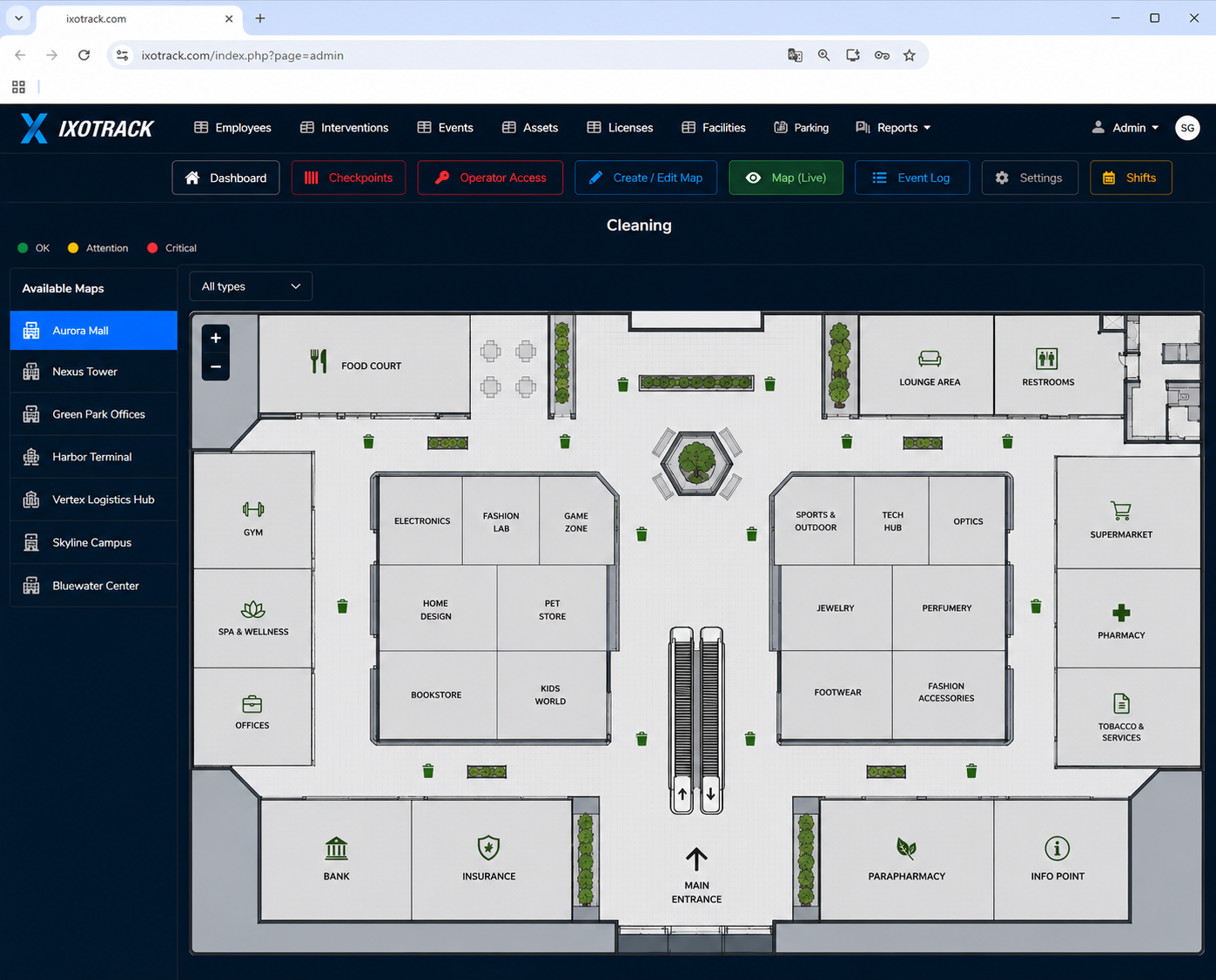
Task: Click the Info Point icon
Action: (x=1057, y=848)
